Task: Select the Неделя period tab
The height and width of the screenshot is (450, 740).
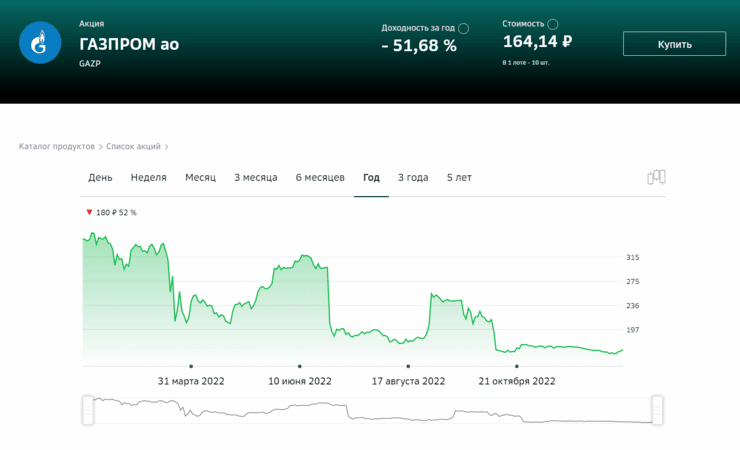Action: [x=149, y=177]
